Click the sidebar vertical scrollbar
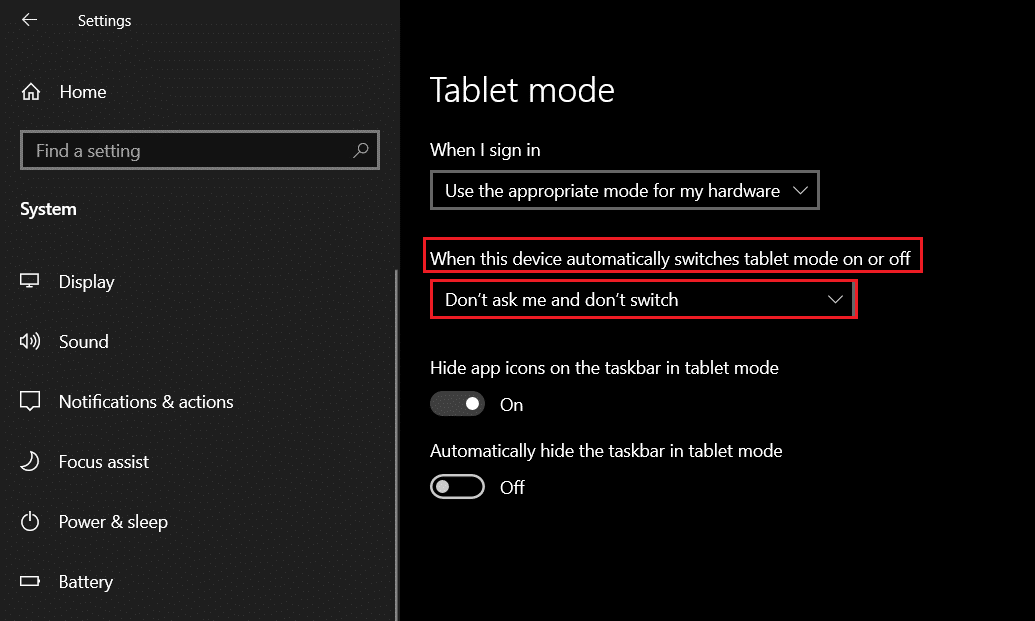Image resolution: width=1035 pixels, height=621 pixels. 397,440
